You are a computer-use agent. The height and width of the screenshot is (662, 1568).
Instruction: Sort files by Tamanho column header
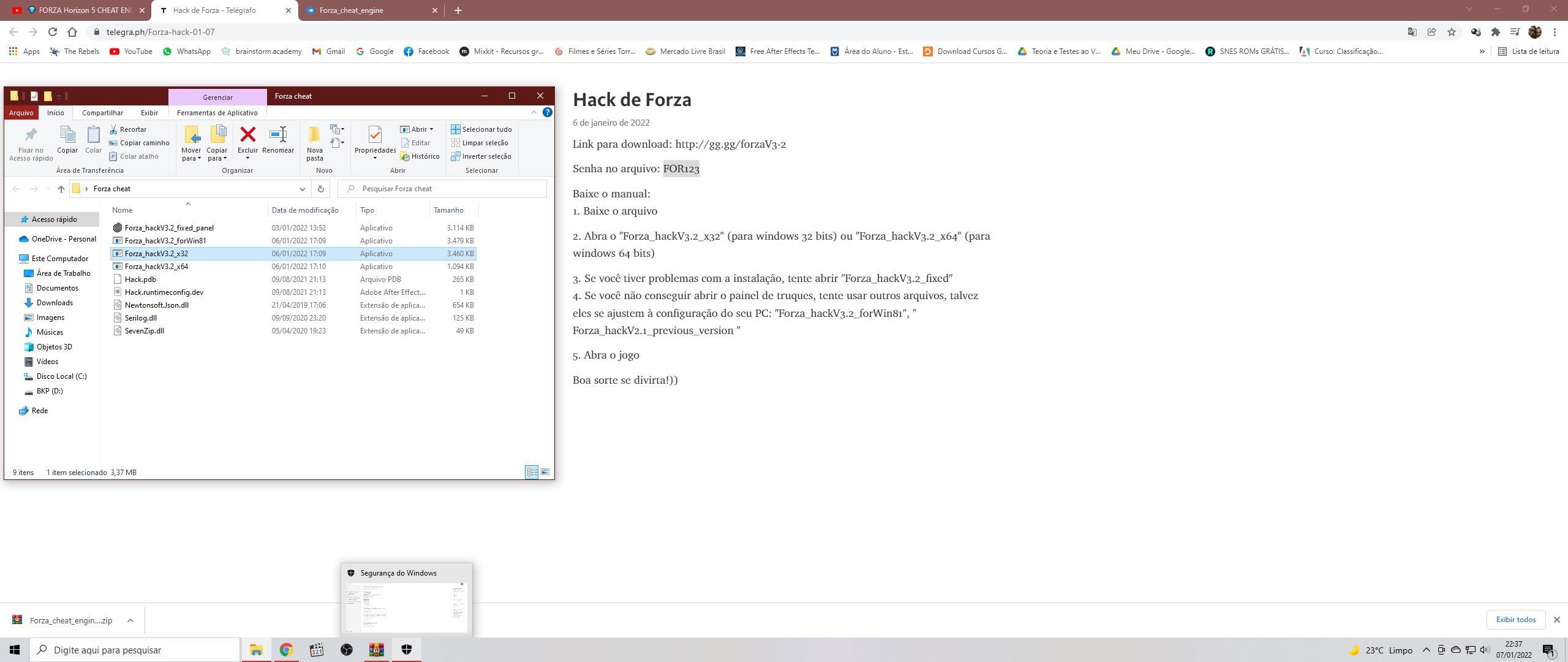tap(448, 210)
